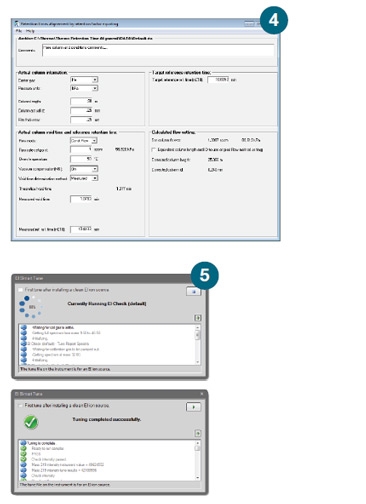
Task: Click the green expand icon in the running EI Check window
Action: click(x=198, y=318)
